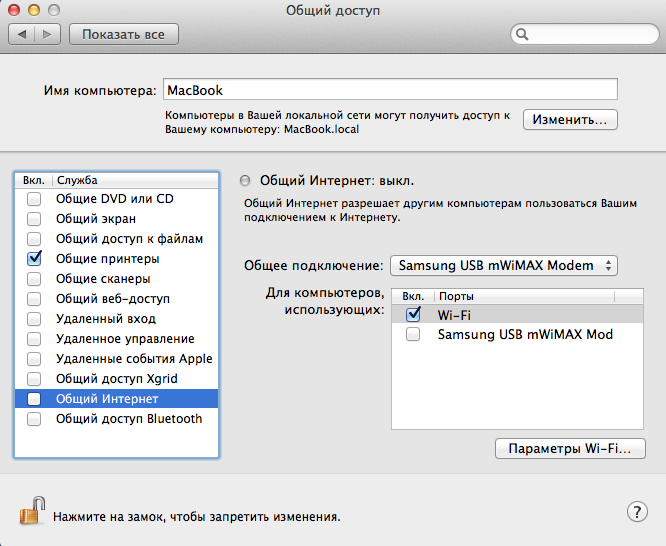The width and height of the screenshot is (666, 546).
Task: Disable the Wi-Fi port checkbox
Action: point(414,314)
